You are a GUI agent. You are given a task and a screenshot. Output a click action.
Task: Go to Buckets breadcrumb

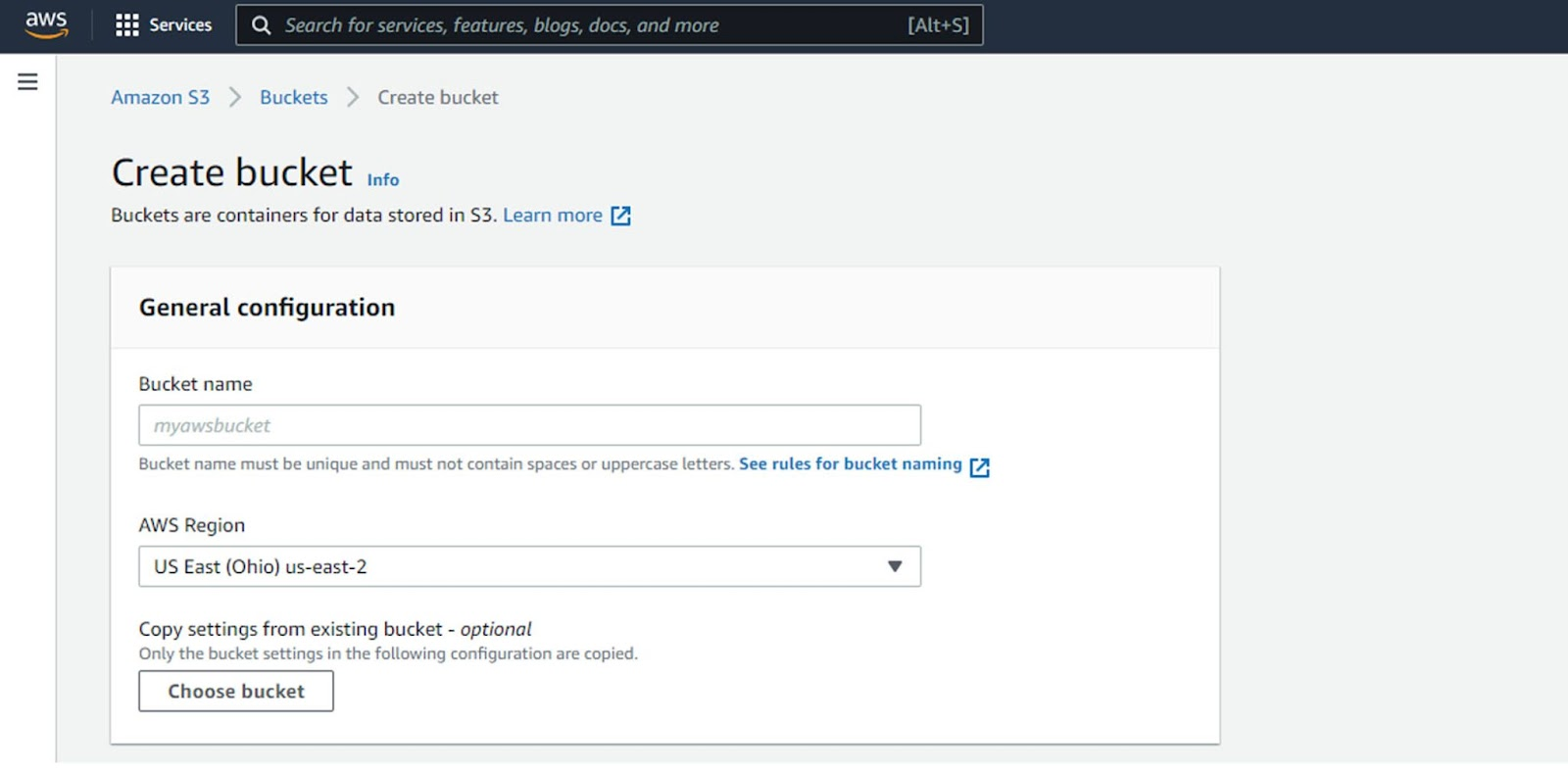click(x=293, y=97)
